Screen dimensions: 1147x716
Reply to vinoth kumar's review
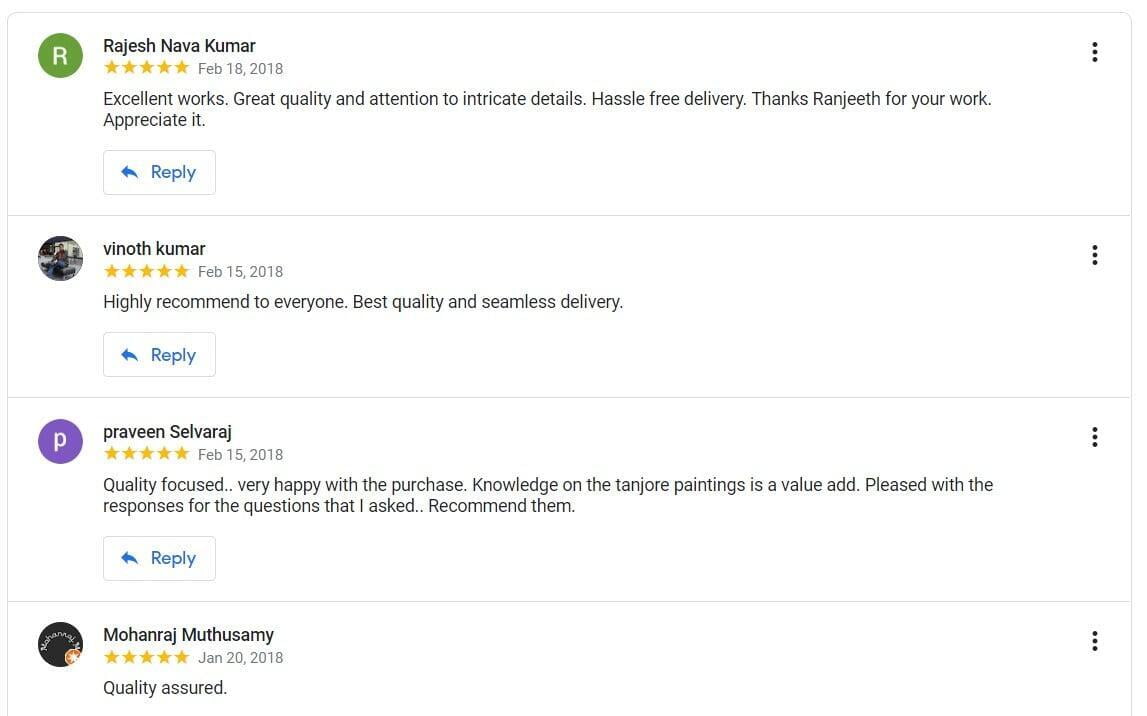(159, 355)
